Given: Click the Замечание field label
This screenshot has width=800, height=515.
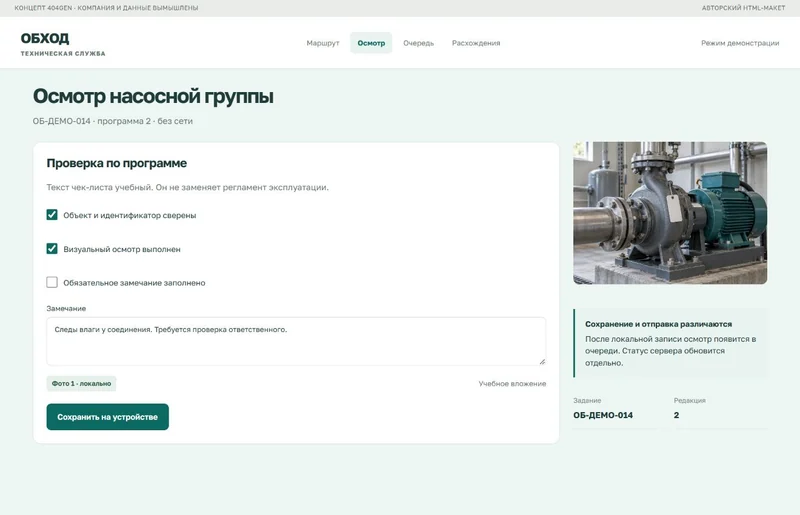Looking at the screenshot, I should [x=66, y=308].
